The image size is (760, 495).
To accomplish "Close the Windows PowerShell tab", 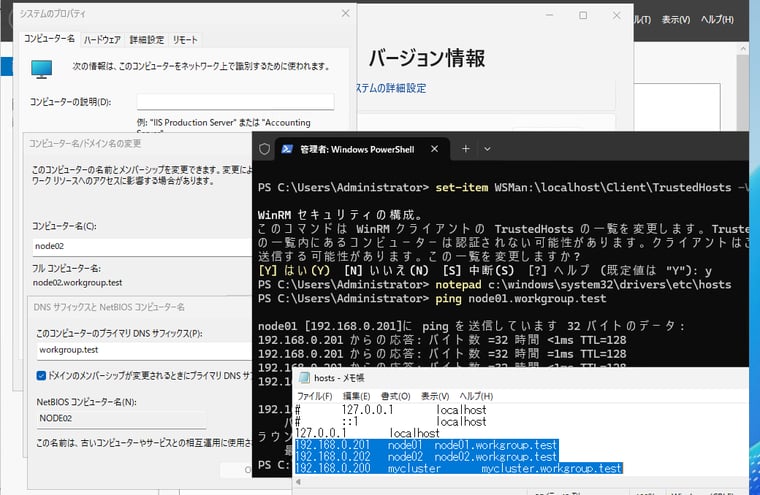I will tap(434, 149).
